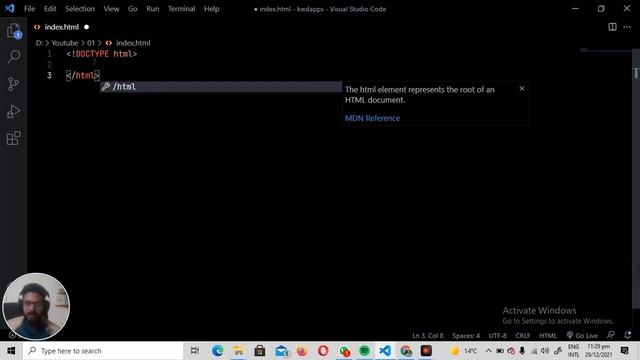Open the Selection menu
The width and height of the screenshot is (640, 360).
(x=80, y=9)
